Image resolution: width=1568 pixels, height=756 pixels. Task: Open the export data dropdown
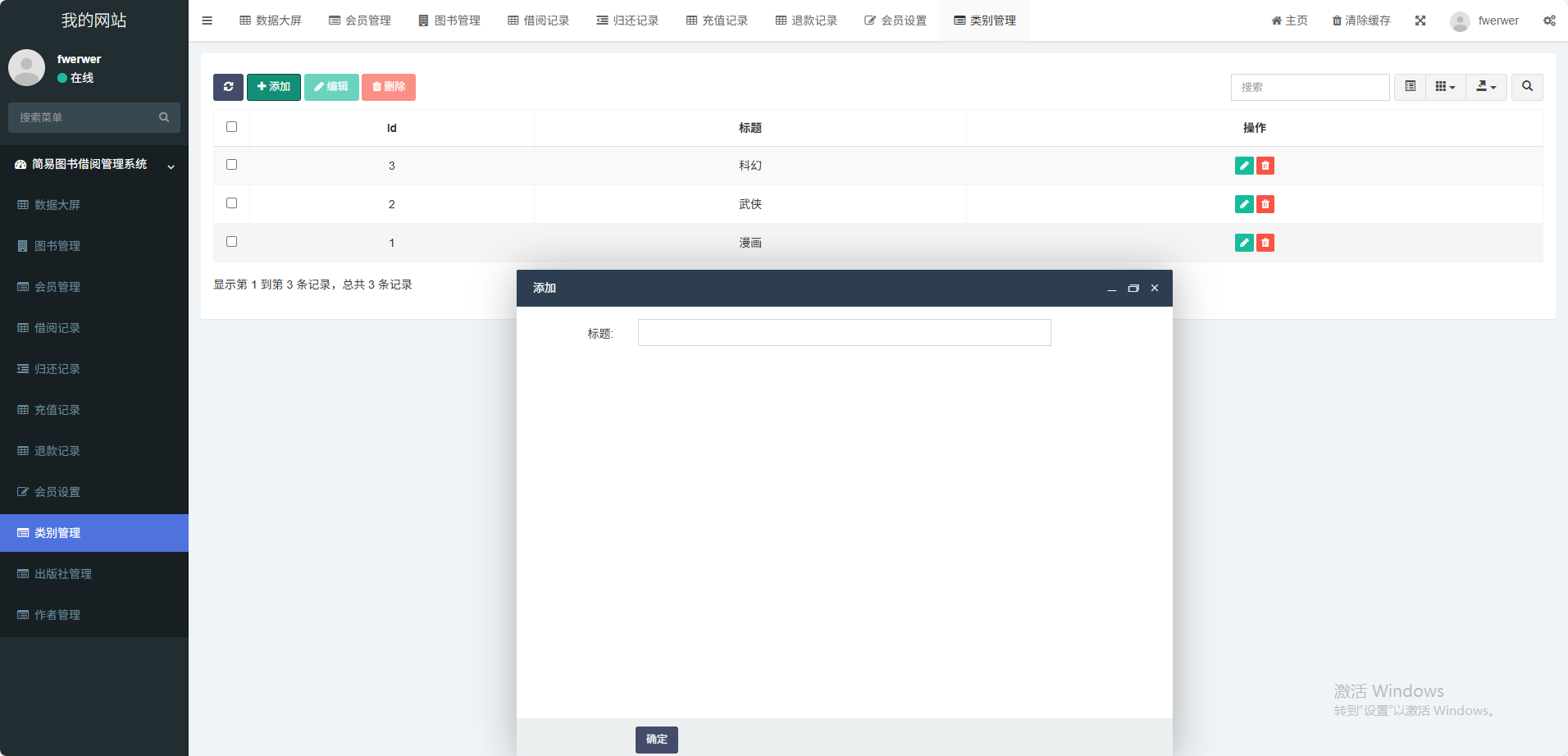(x=1486, y=87)
